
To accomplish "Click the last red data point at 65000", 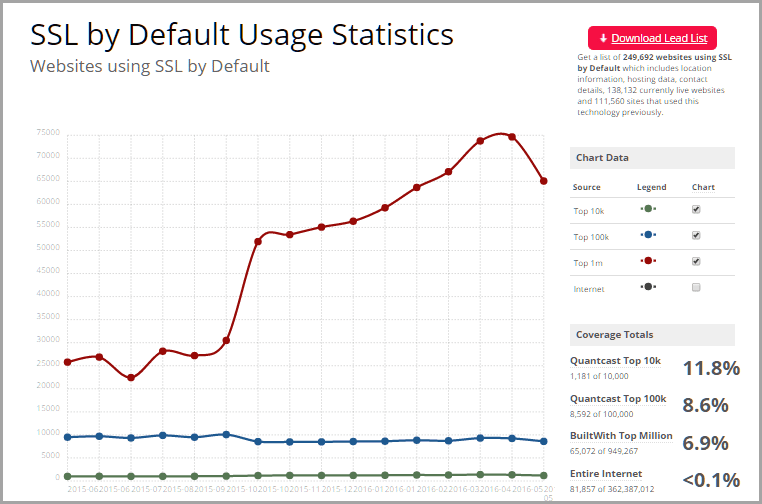I will coord(544,181).
